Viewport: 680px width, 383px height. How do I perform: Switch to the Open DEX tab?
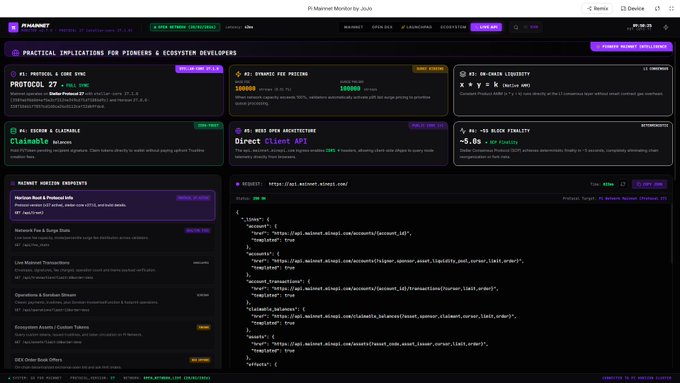(x=382, y=27)
